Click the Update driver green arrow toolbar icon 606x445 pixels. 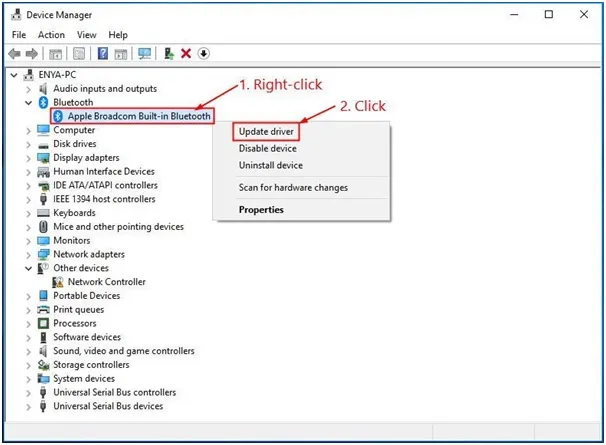point(169,53)
